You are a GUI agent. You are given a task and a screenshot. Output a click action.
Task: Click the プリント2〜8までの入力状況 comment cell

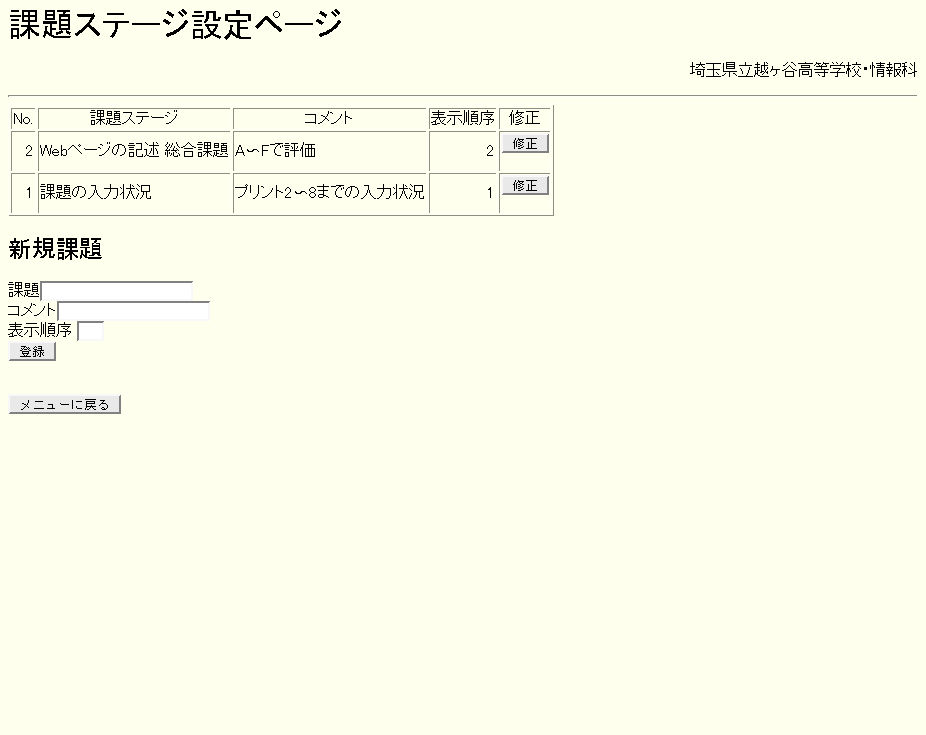(330, 193)
